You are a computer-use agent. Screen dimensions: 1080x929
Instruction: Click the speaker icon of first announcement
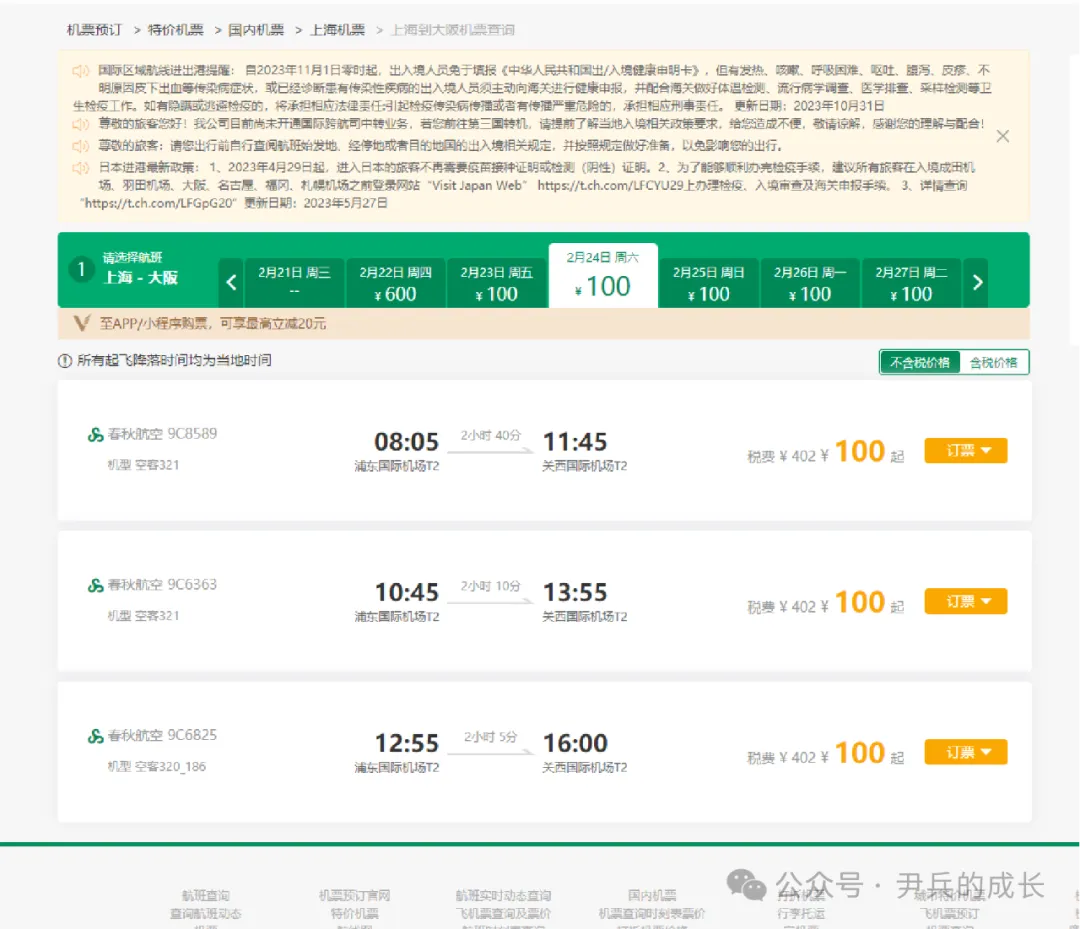point(81,71)
